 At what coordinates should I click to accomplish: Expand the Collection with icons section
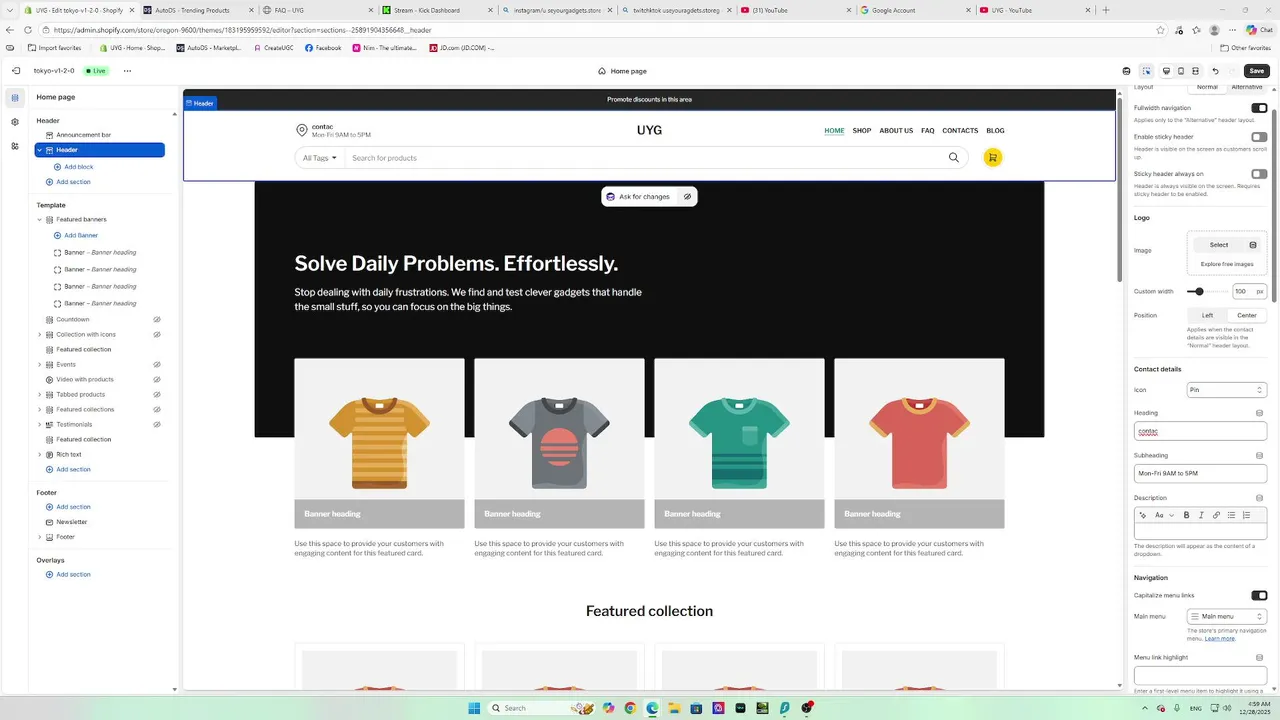pyautogui.click(x=40, y=334)
